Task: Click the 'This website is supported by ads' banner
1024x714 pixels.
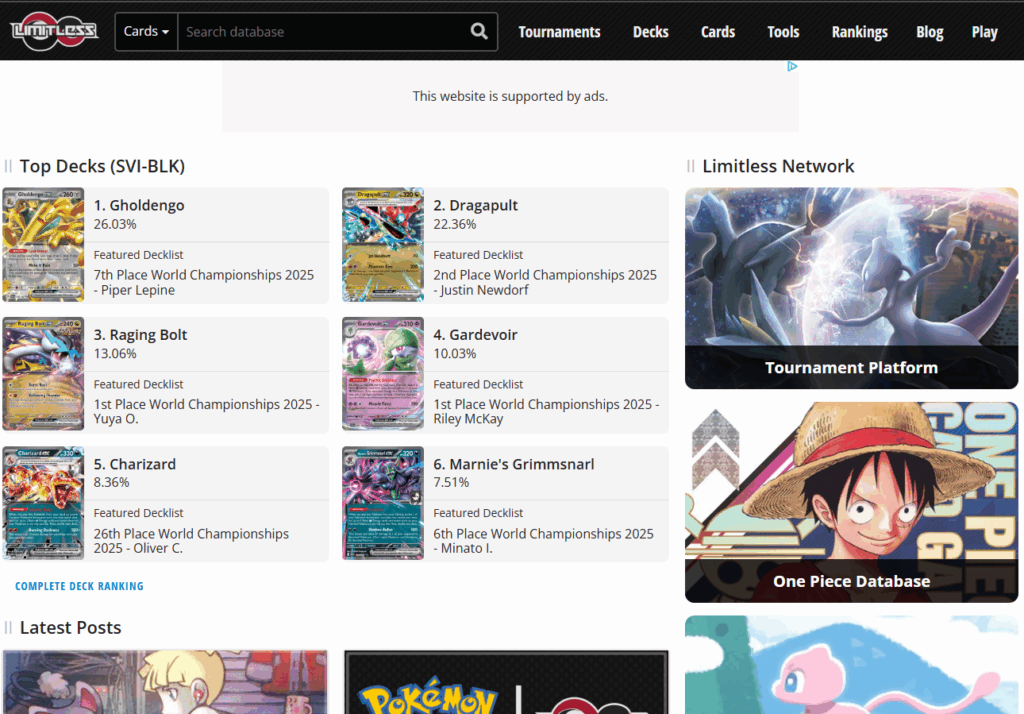Action: (x=510, y=96)
